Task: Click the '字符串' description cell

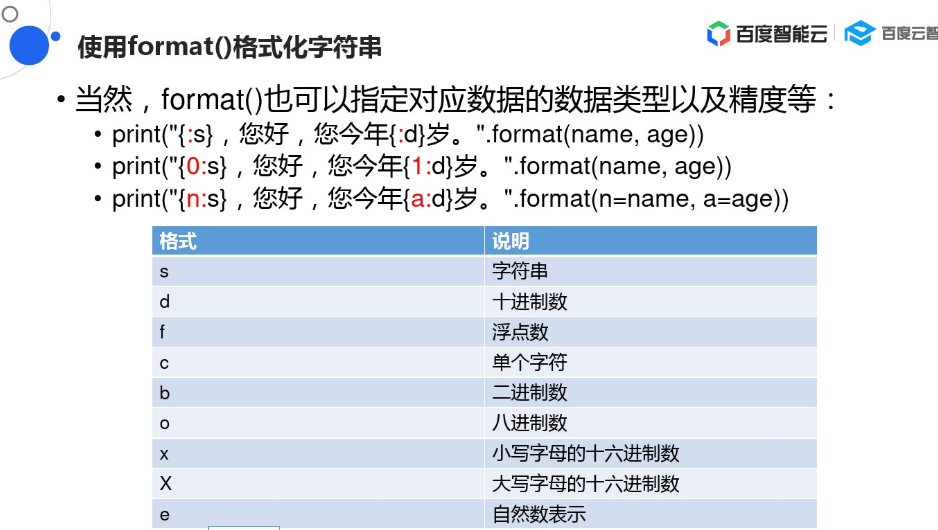Action: tap(650, 271)
